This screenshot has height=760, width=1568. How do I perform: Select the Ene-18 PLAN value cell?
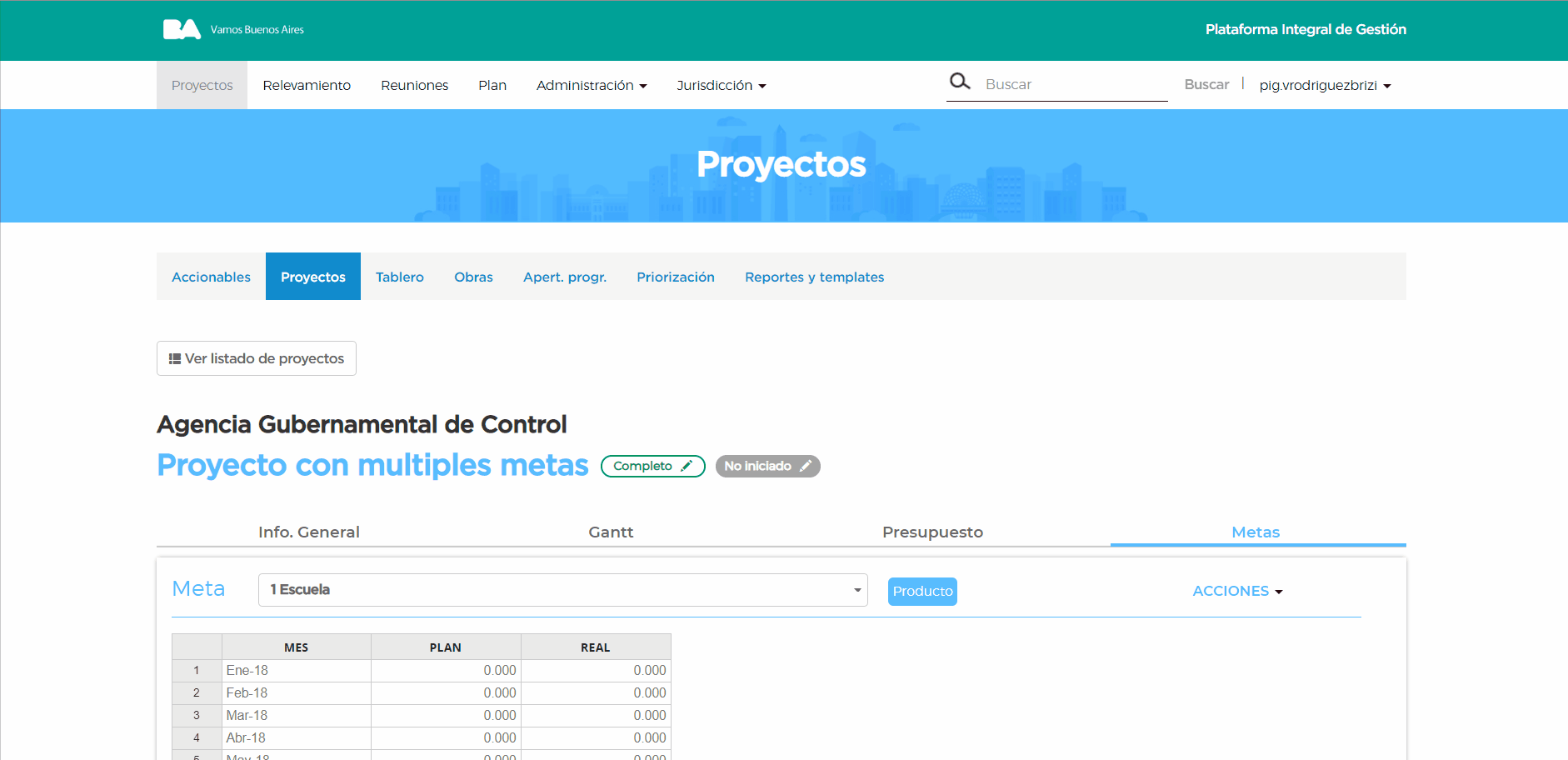[446, 671]
